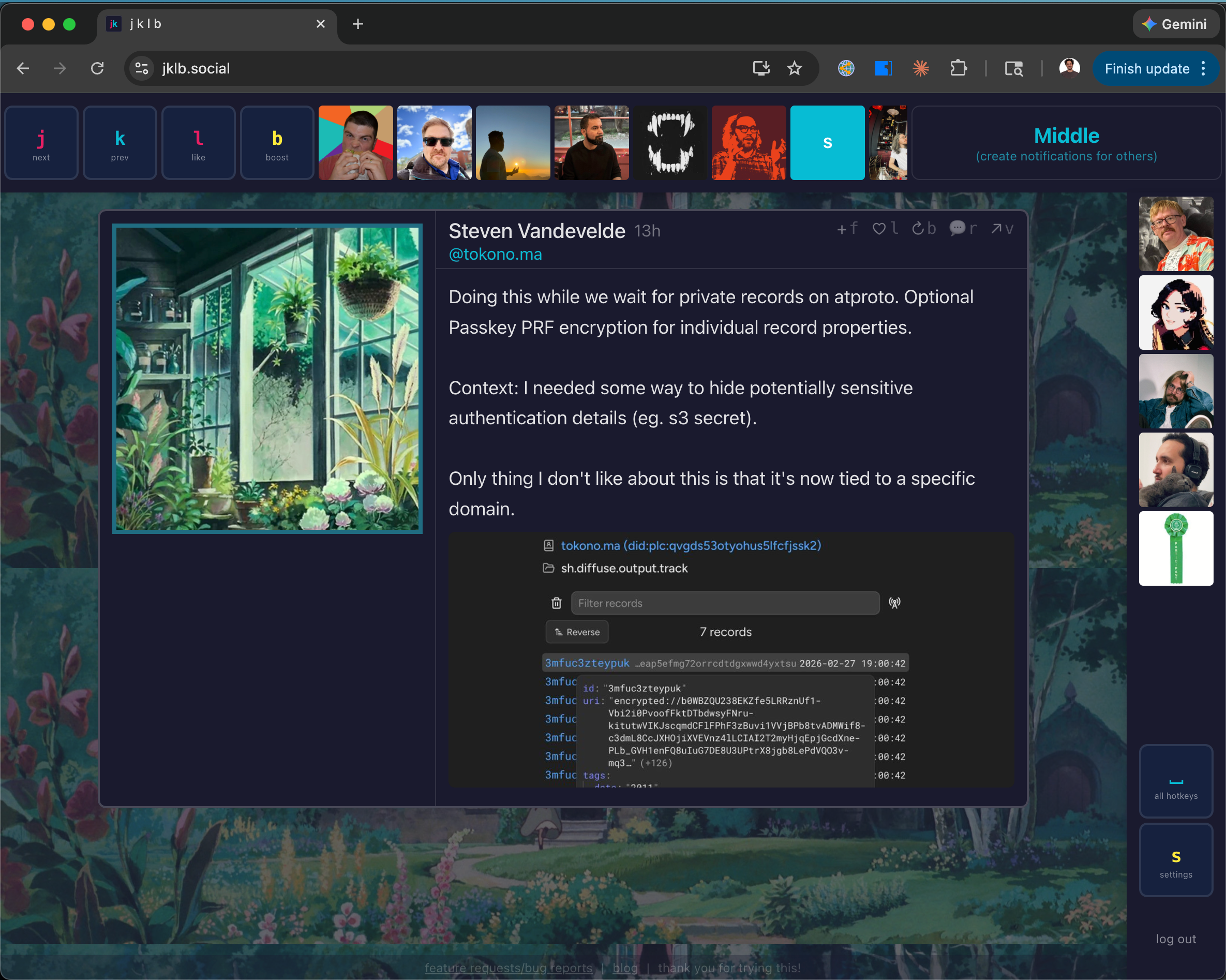Bookmark page with the star icon
Viewport: 1226px width, 980px height.
795,69
